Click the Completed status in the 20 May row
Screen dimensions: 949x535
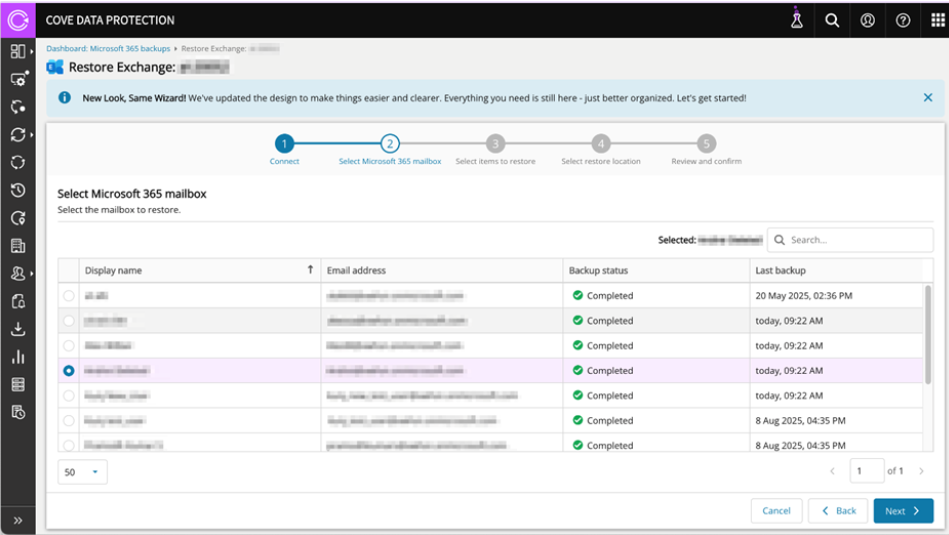click(603, 295)
